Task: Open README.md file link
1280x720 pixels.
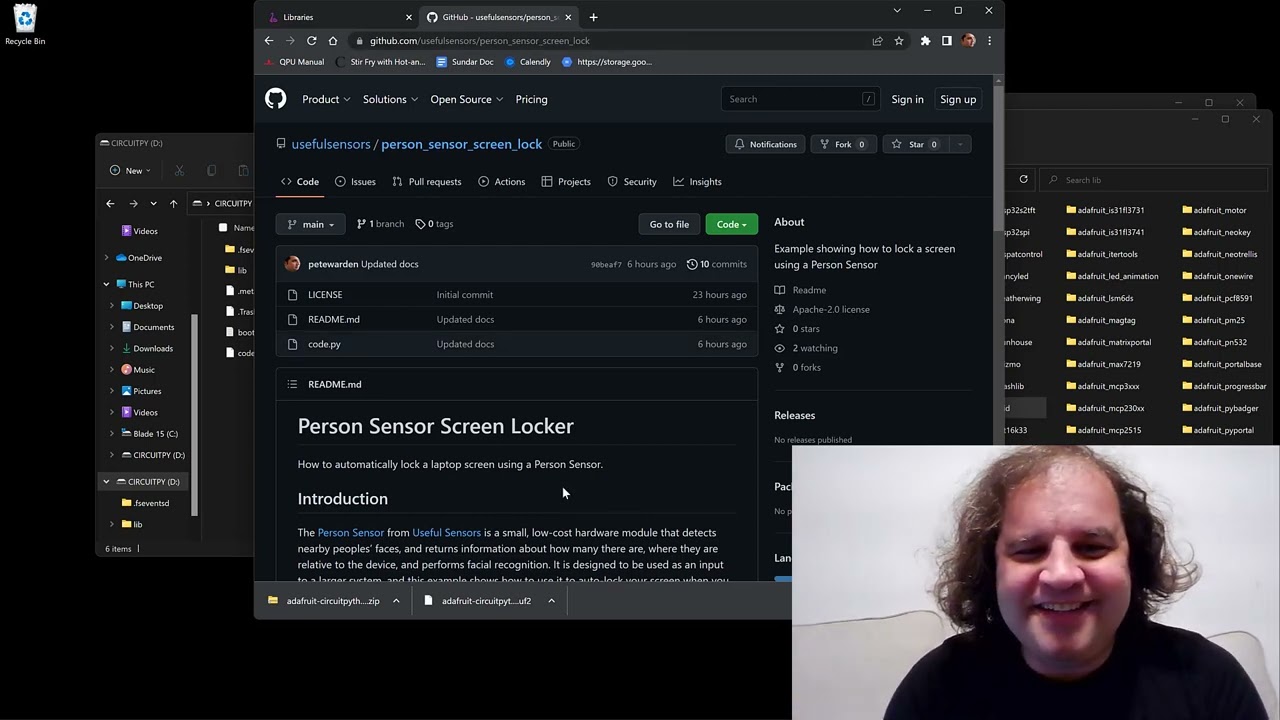Action: coord(334,319)
